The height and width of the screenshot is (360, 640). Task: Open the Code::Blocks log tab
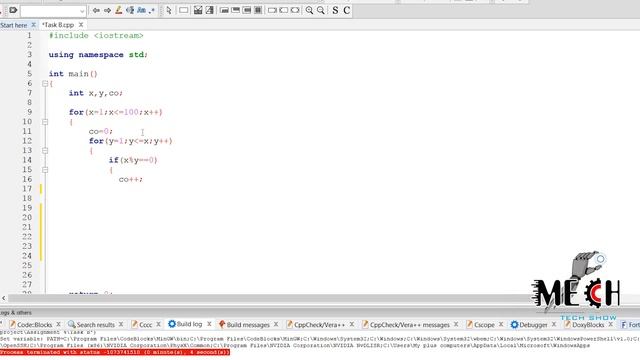click(x=31, y=324)
